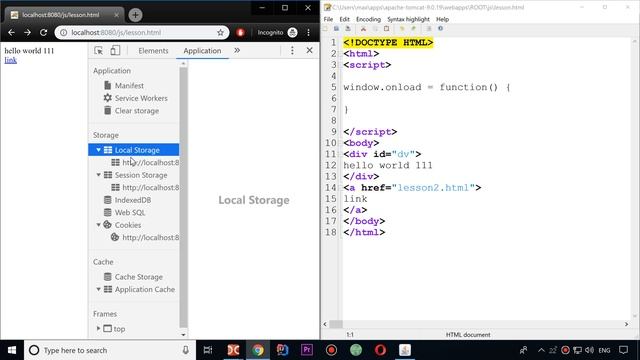Open notification center icon
Screen dimensions: 640x360
coord(623,350)
